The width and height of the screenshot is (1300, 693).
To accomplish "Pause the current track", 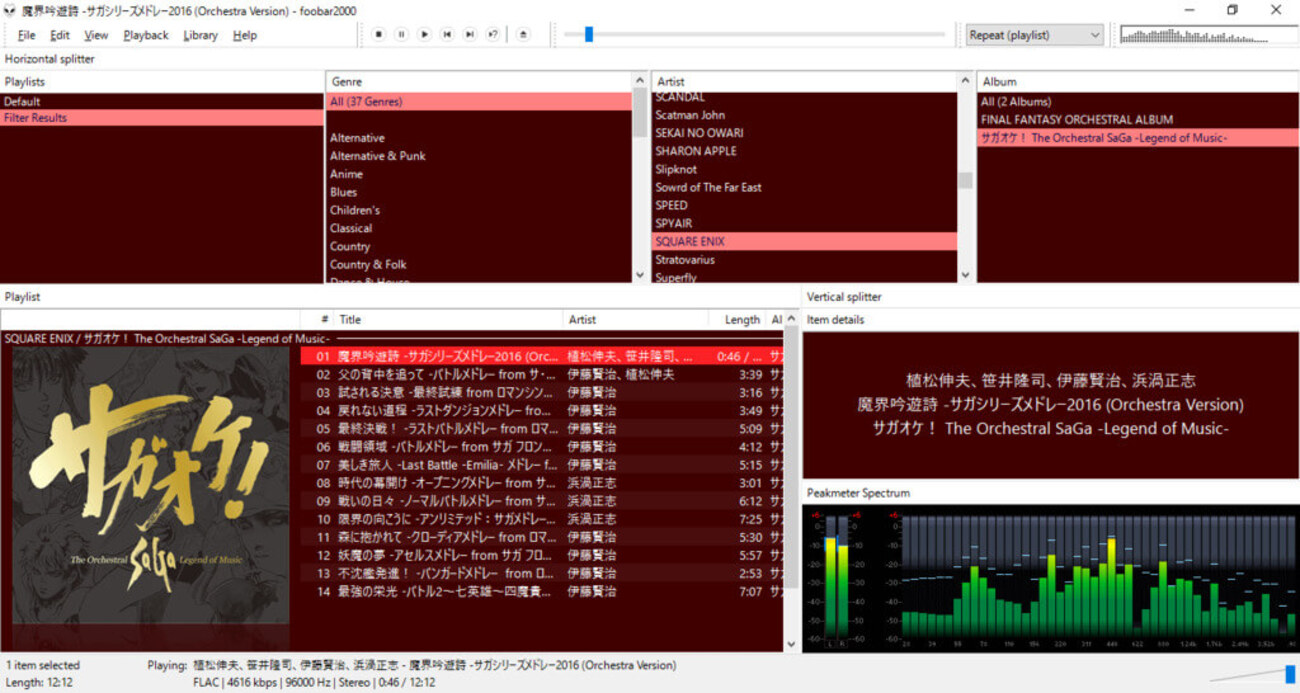I will 402,34.
